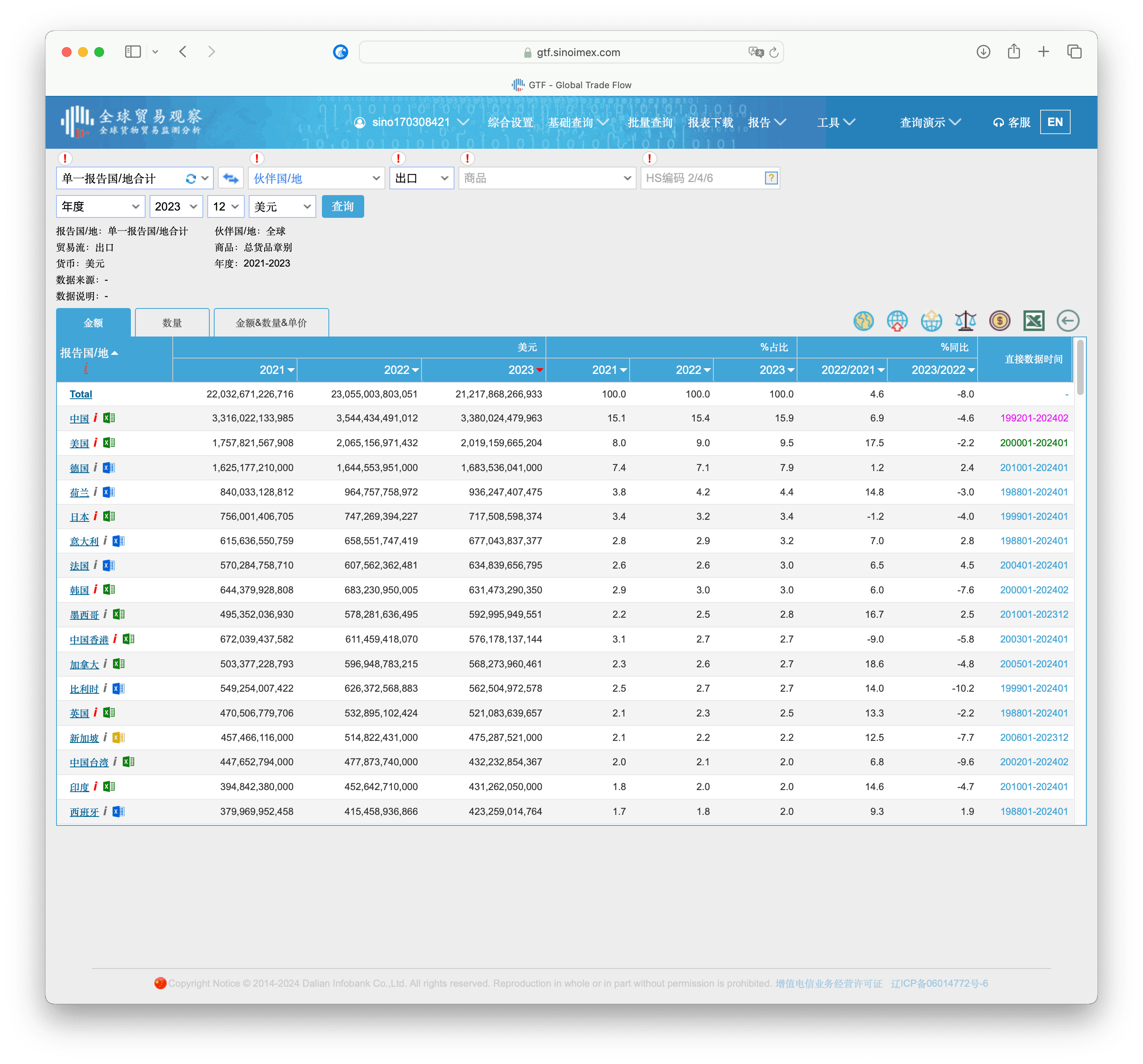
Task: Click the 199201-202402 data period for 中国
Action: coord(1034,418)
